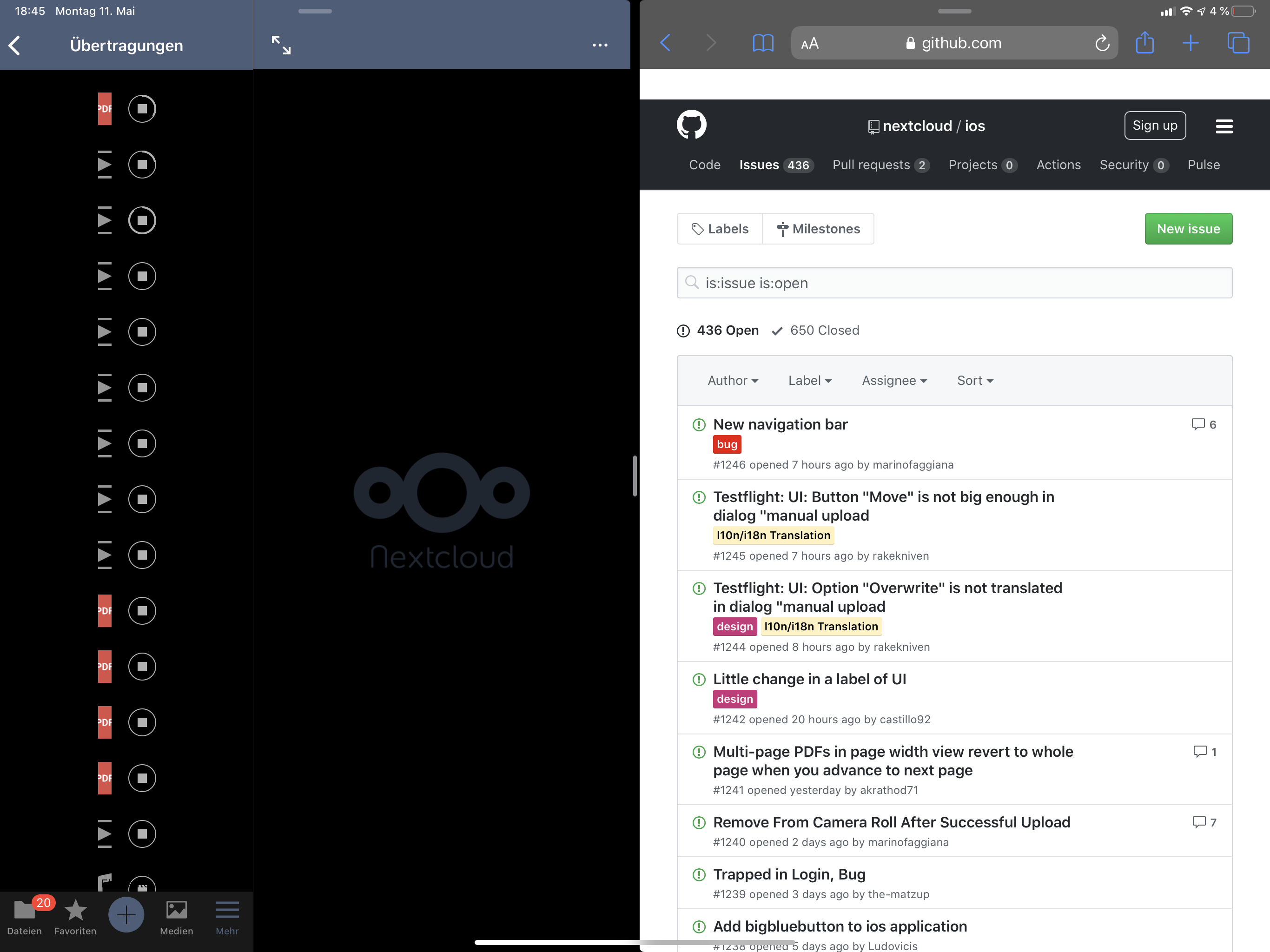
Task: Open the Testflight 'Option "Overwrite"' issue
Action: (887, 597)
